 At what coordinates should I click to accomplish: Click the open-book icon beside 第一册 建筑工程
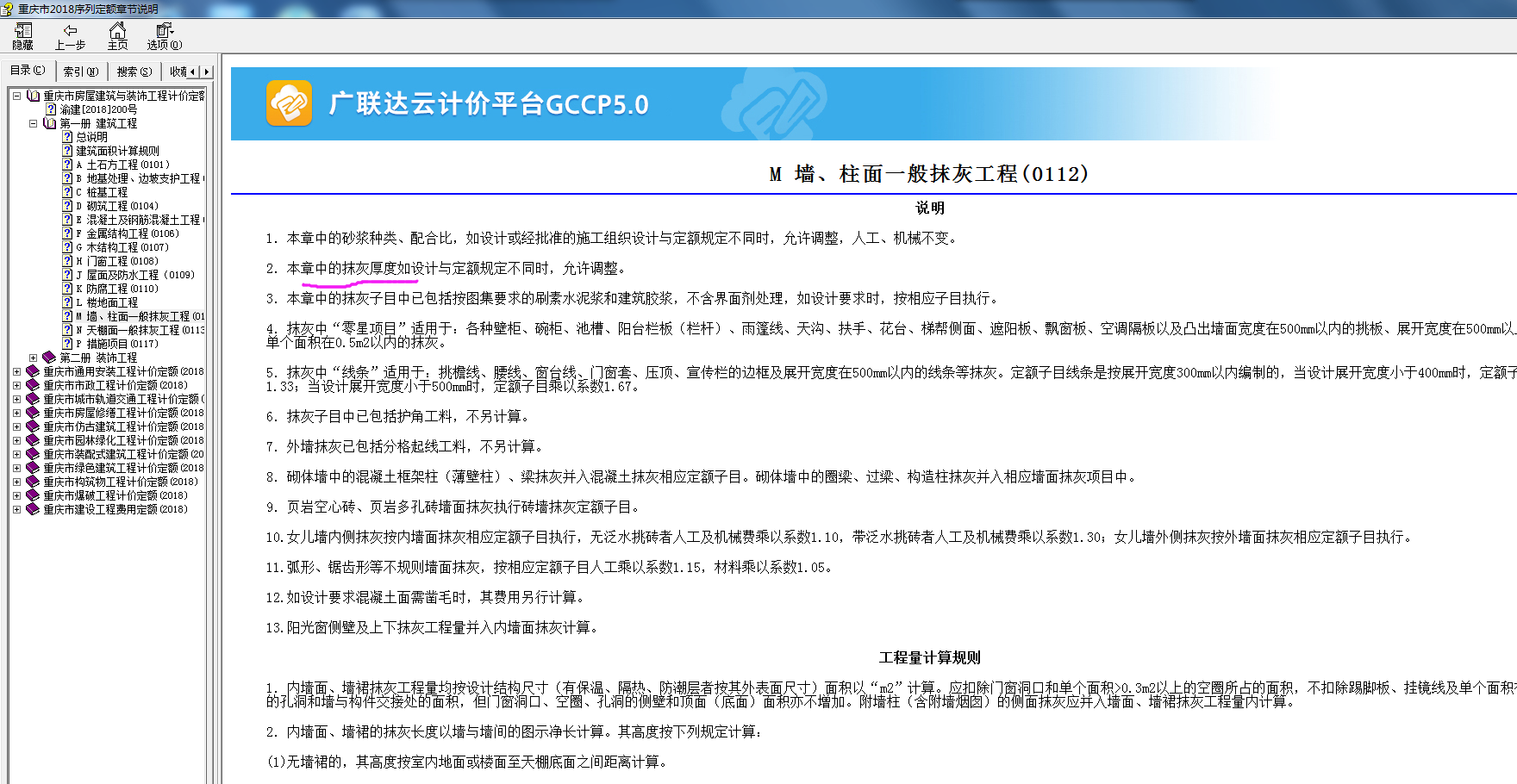tap(50, 123)
